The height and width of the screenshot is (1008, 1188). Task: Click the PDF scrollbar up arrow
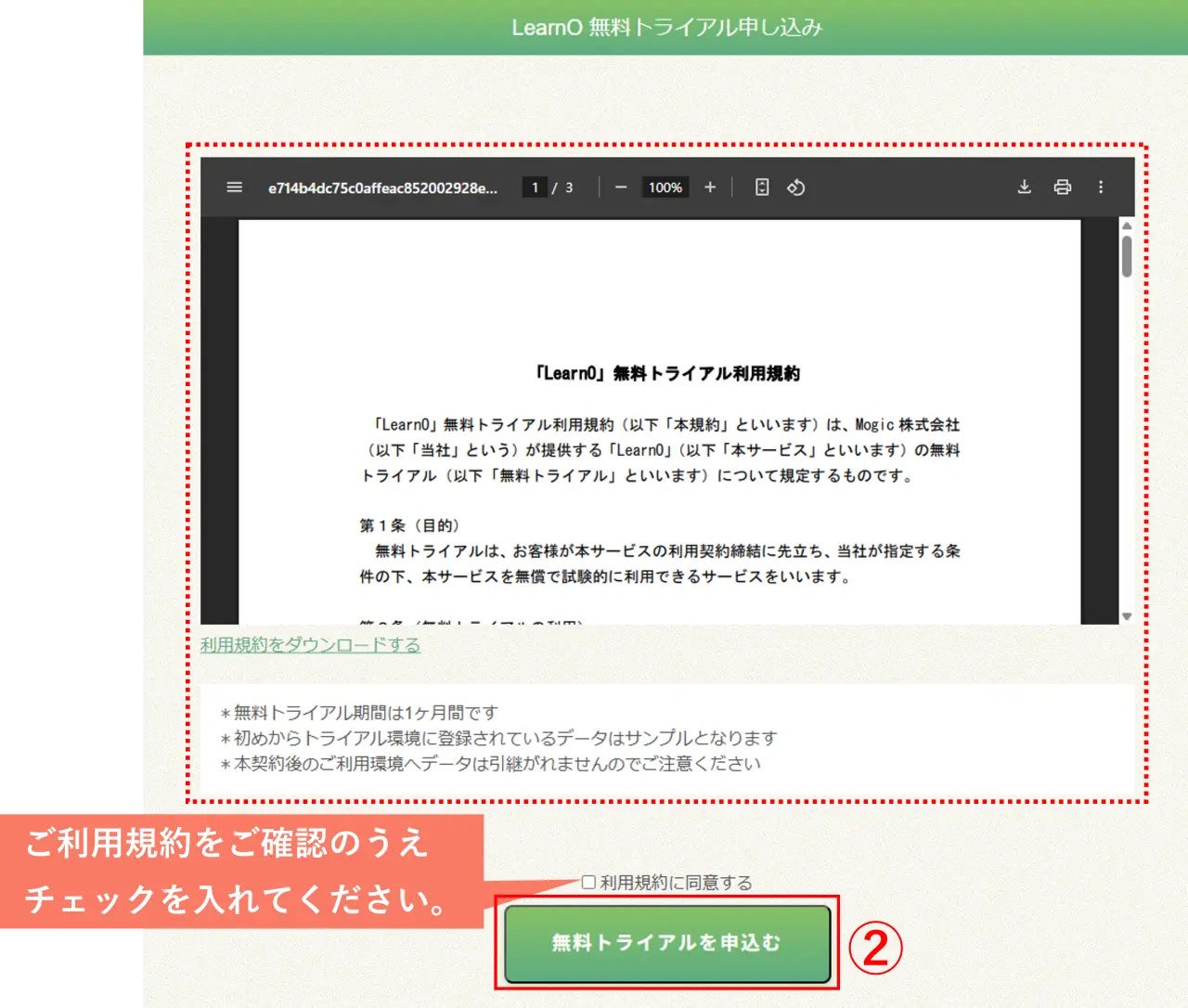coord(1127,226)
